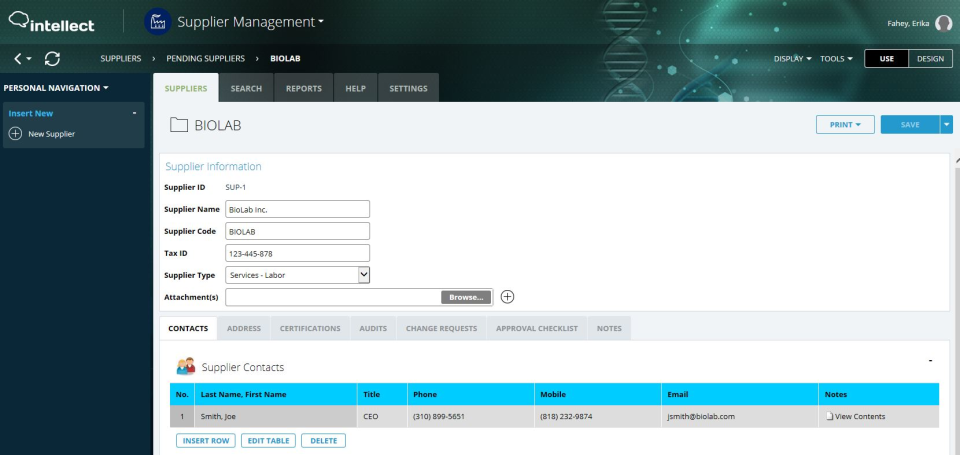Open the TOOLS dropdown menu
The image size is (960, 455).
coord(836,59)
